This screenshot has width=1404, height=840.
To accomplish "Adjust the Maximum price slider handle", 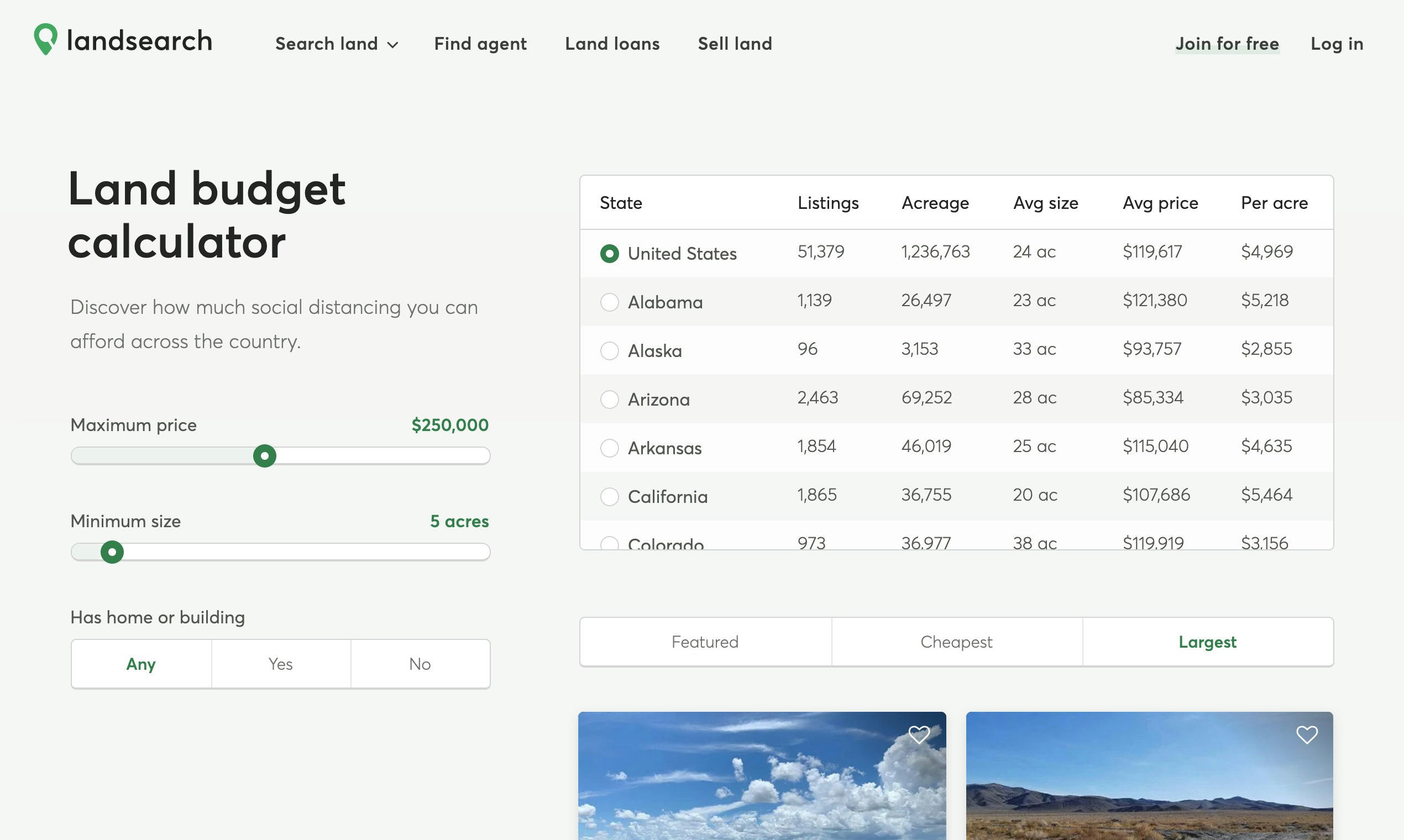I will point(265,455).
